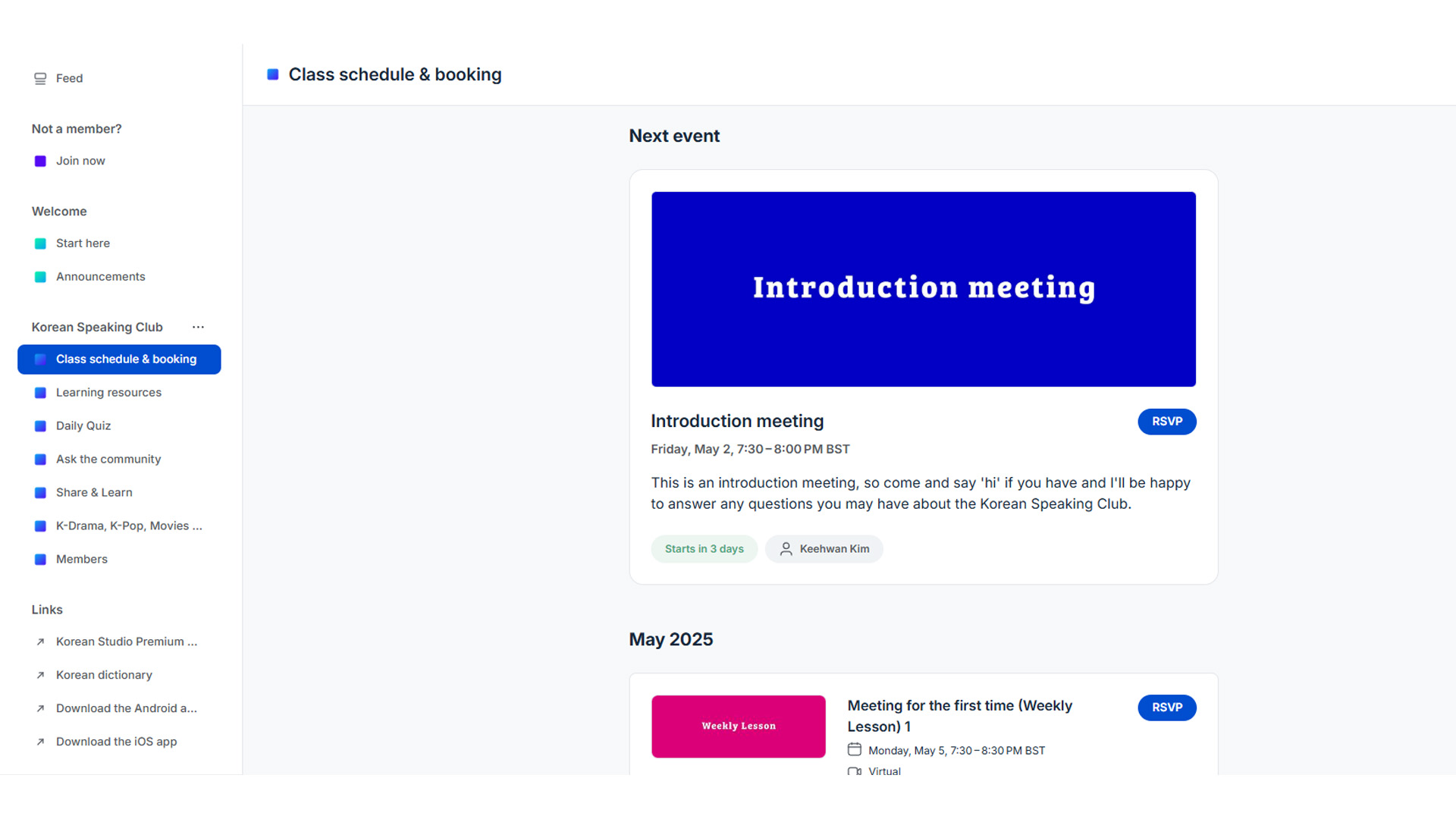Image resolution: width=1456 pixels, height=819 pixels.
Task: Click the blue square icon next to Daily Quiz
Action: pos(40,426)
